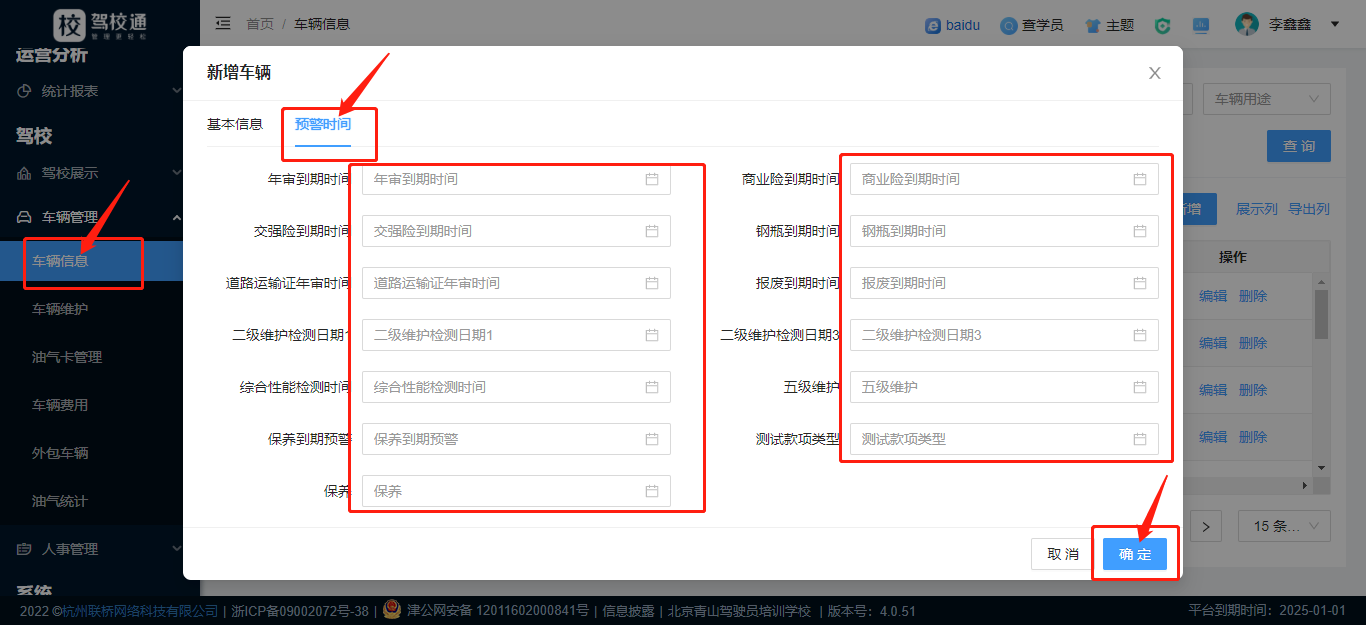Click the 驾校通 logo

(x=100, y=23)
